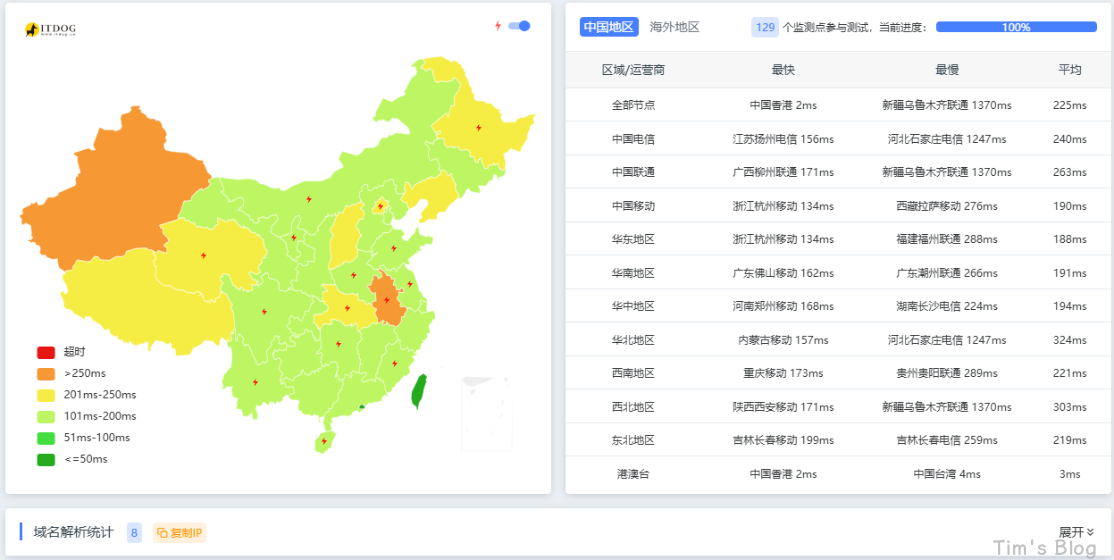The image size is (1114, 560).
Task: Click the lightning marker on Yunnan
Action: click(255, 382)
